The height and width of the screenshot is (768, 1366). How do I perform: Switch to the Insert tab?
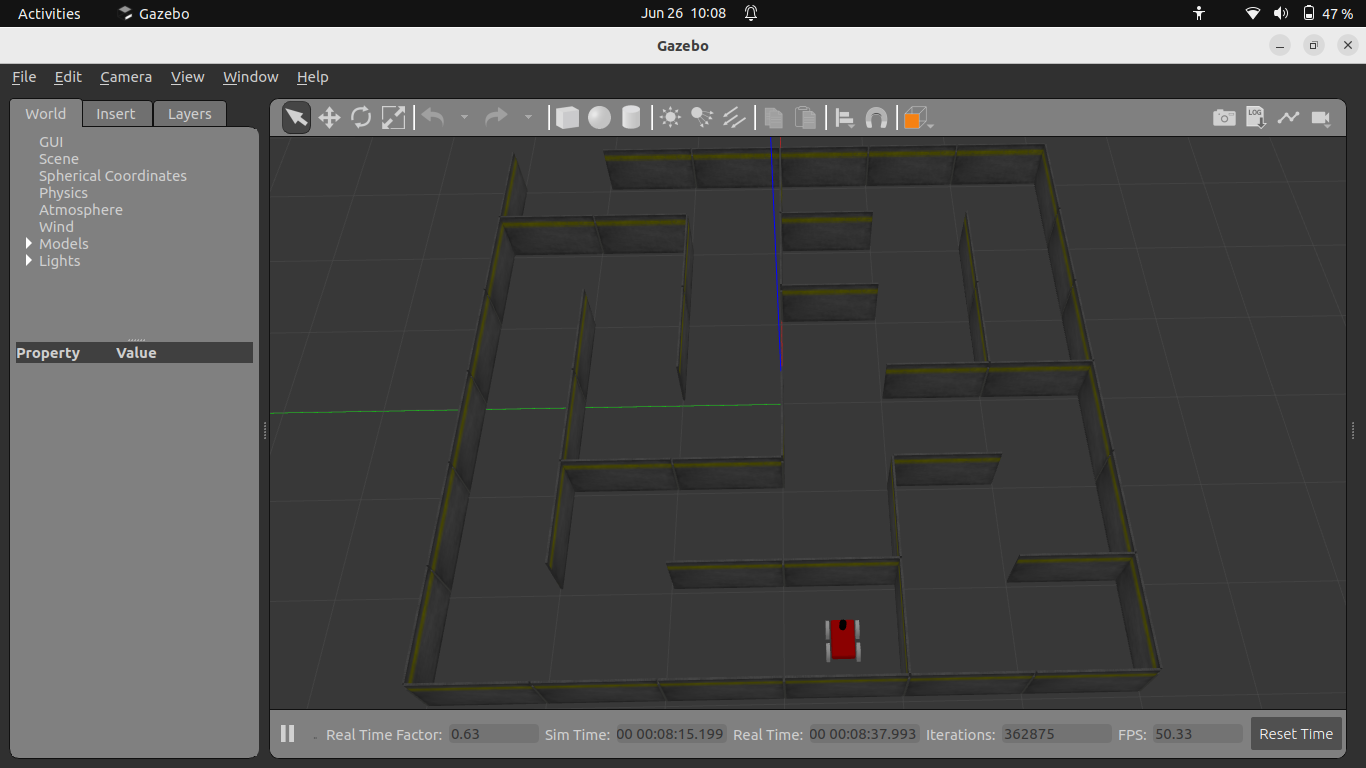tap(116, 113)
